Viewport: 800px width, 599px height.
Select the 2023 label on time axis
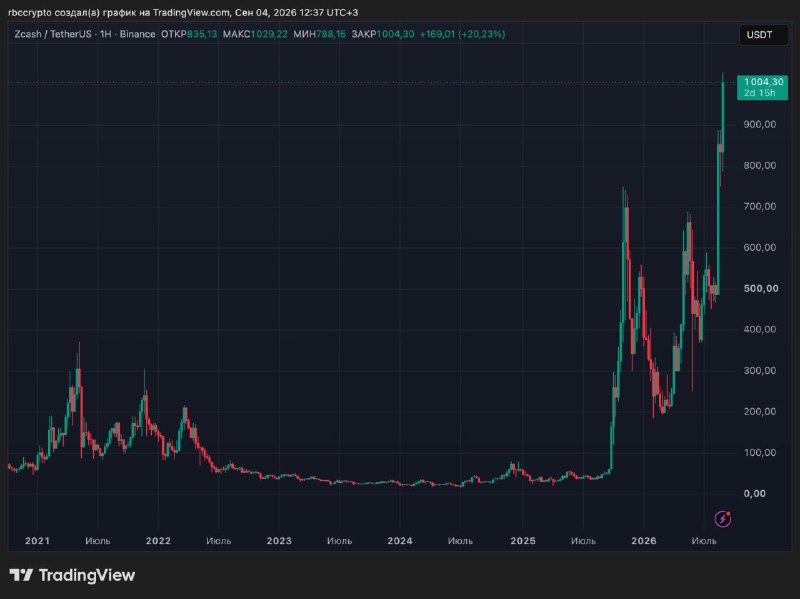pyautogui.click(x=279, y=540)
